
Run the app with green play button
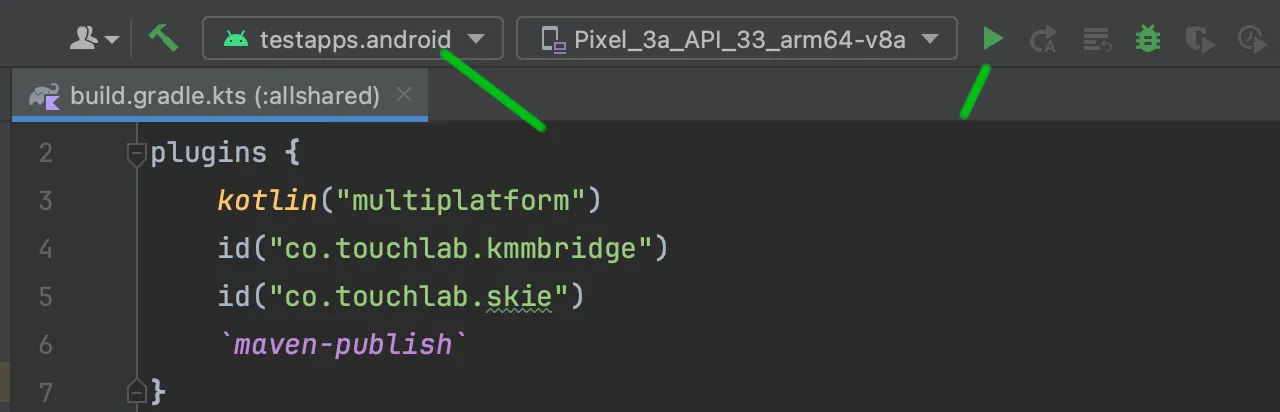(992, 39)
